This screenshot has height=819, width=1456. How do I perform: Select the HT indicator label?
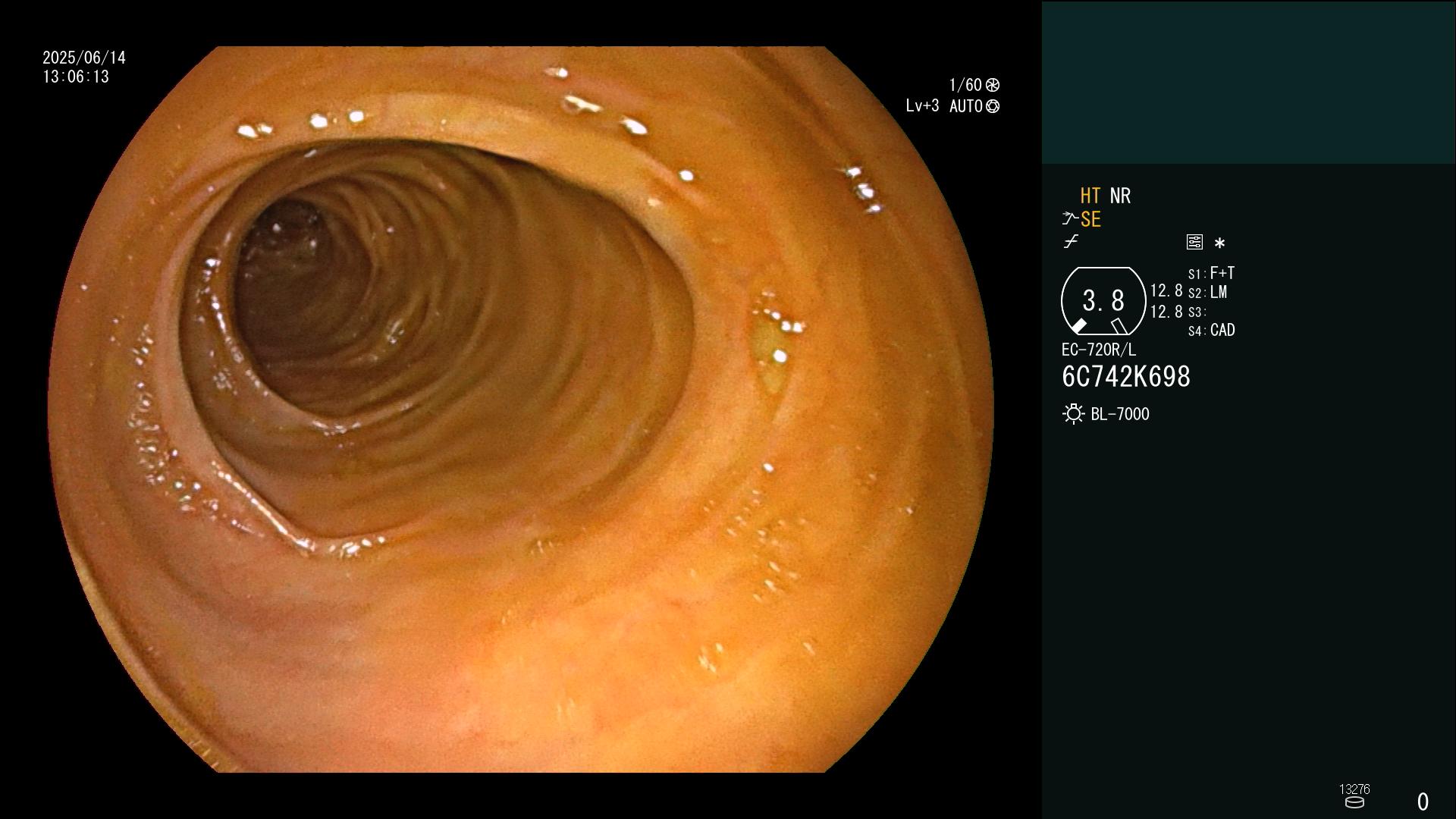click(1090, 196)
